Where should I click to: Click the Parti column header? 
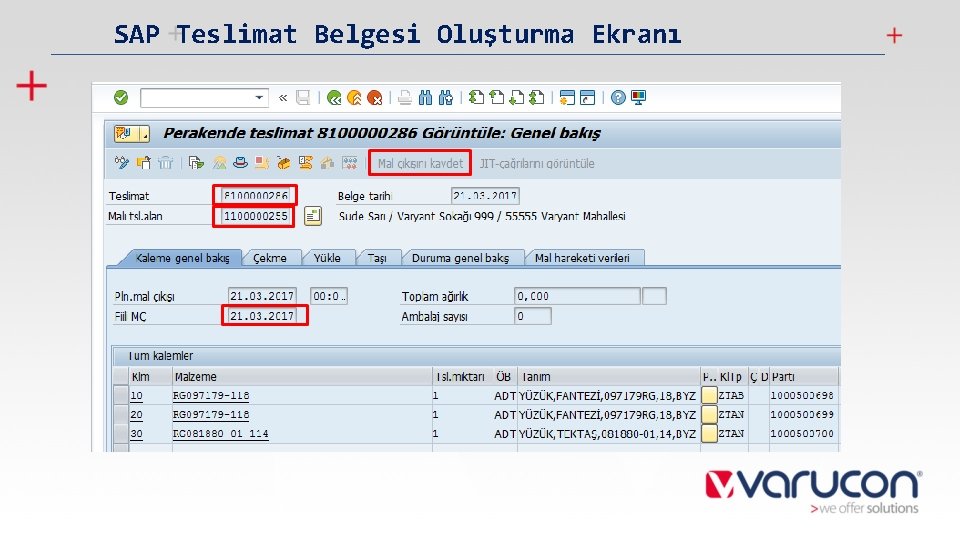click(803, 377)
